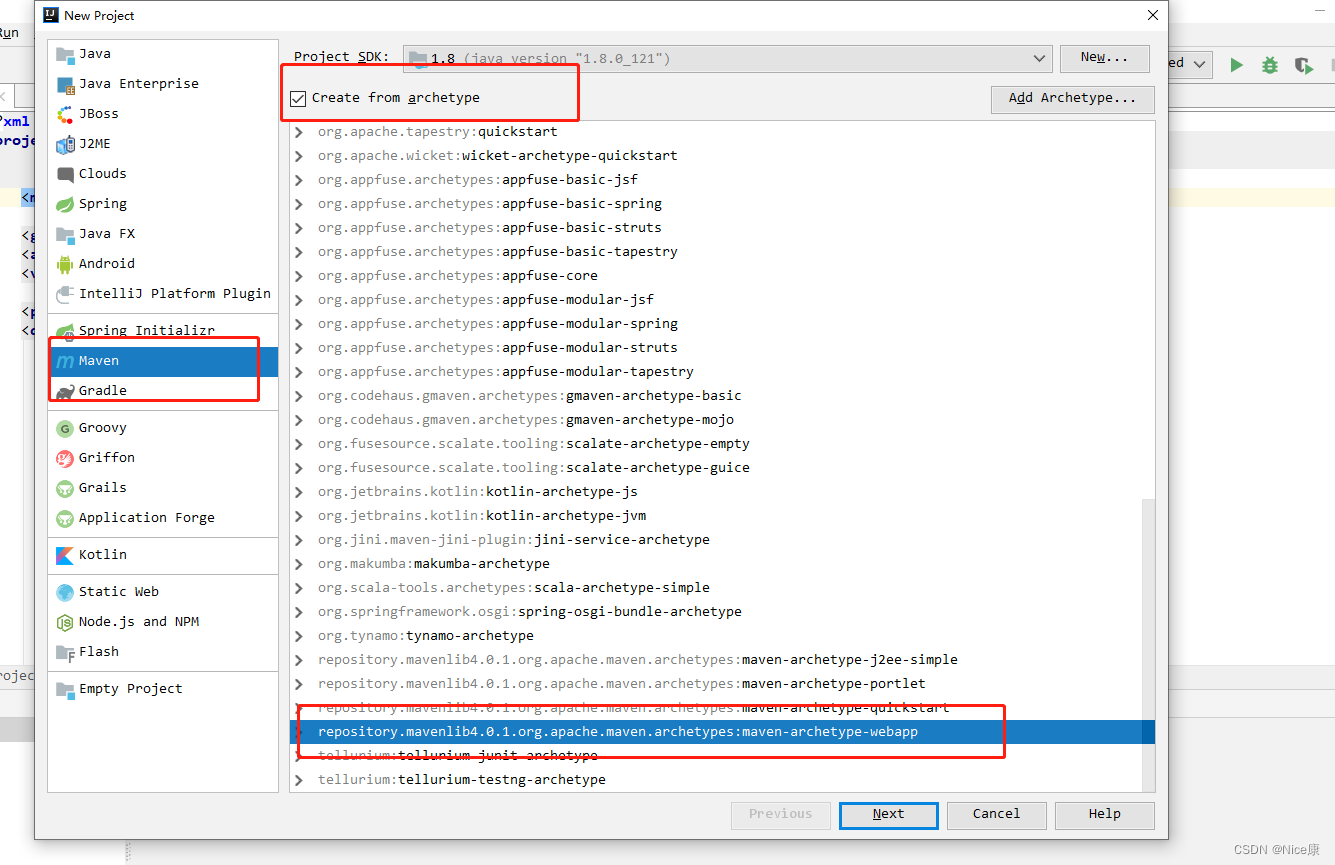Click the IntelliJ Platform Plugin icon

click(65, 294)
